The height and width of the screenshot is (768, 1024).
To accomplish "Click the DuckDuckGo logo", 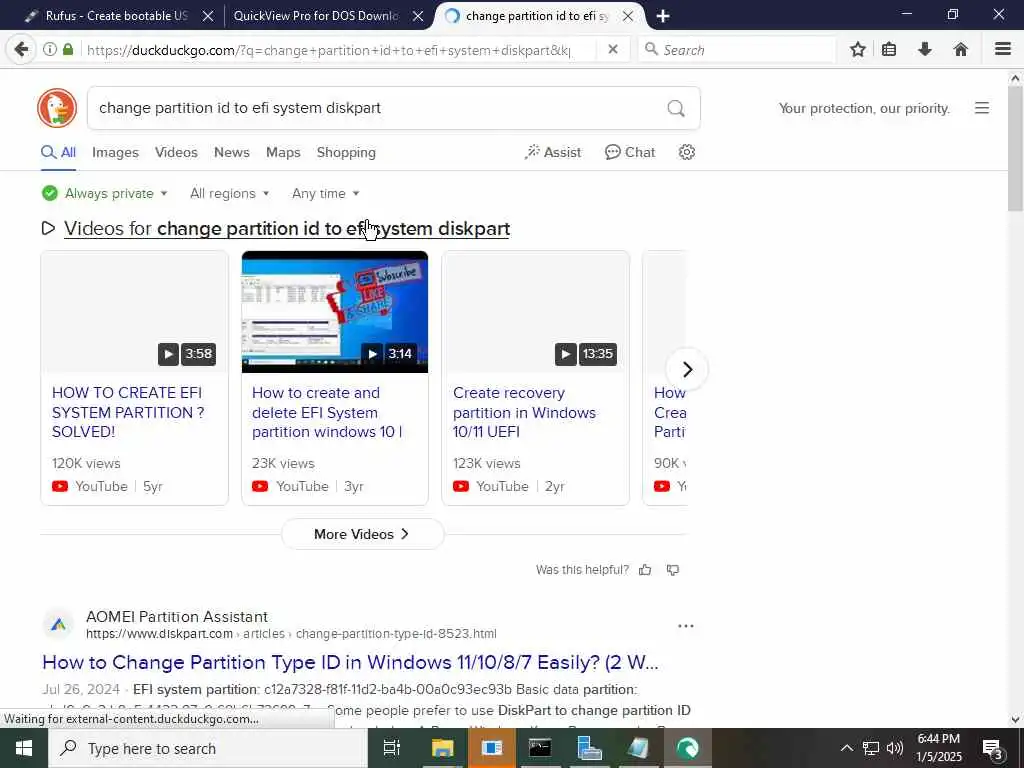I will point(57,108).
